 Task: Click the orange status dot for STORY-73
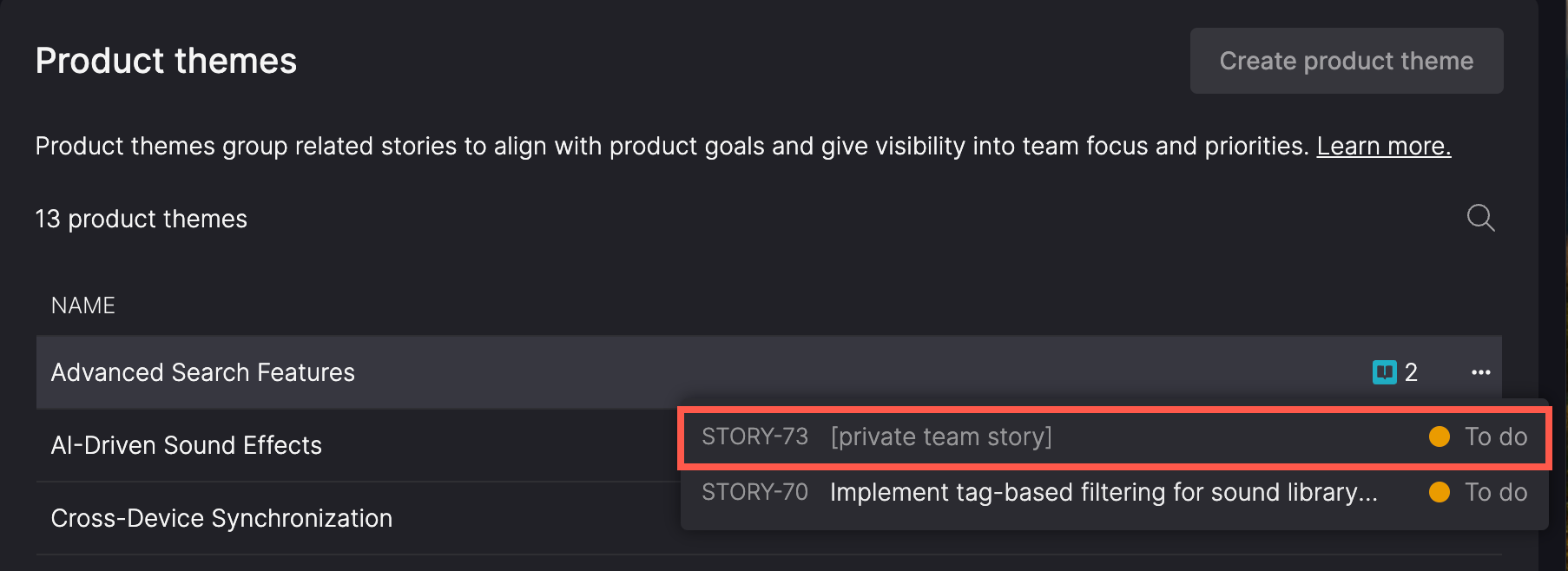[1439, 436]
